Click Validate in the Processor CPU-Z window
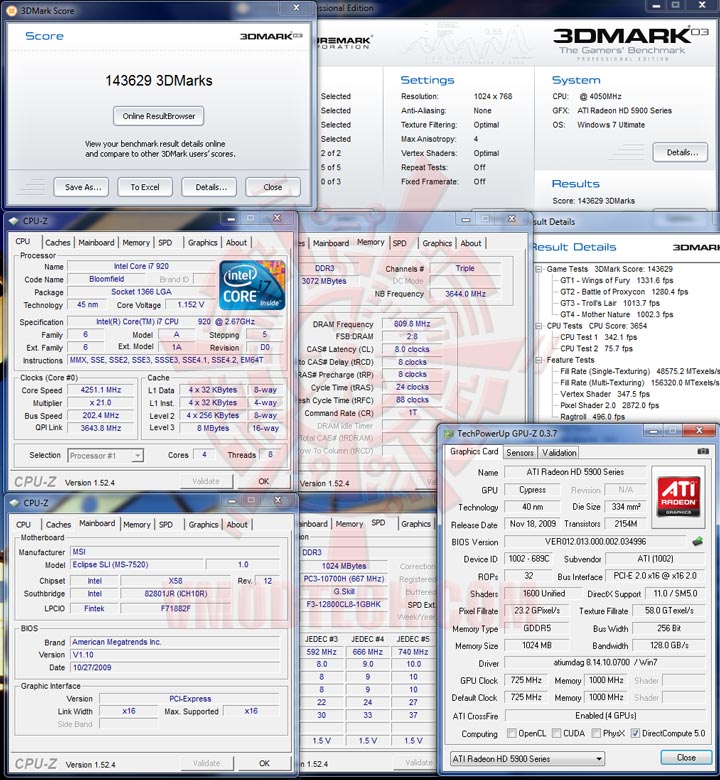This screenshot has width=720, height=780. [206, 481]
